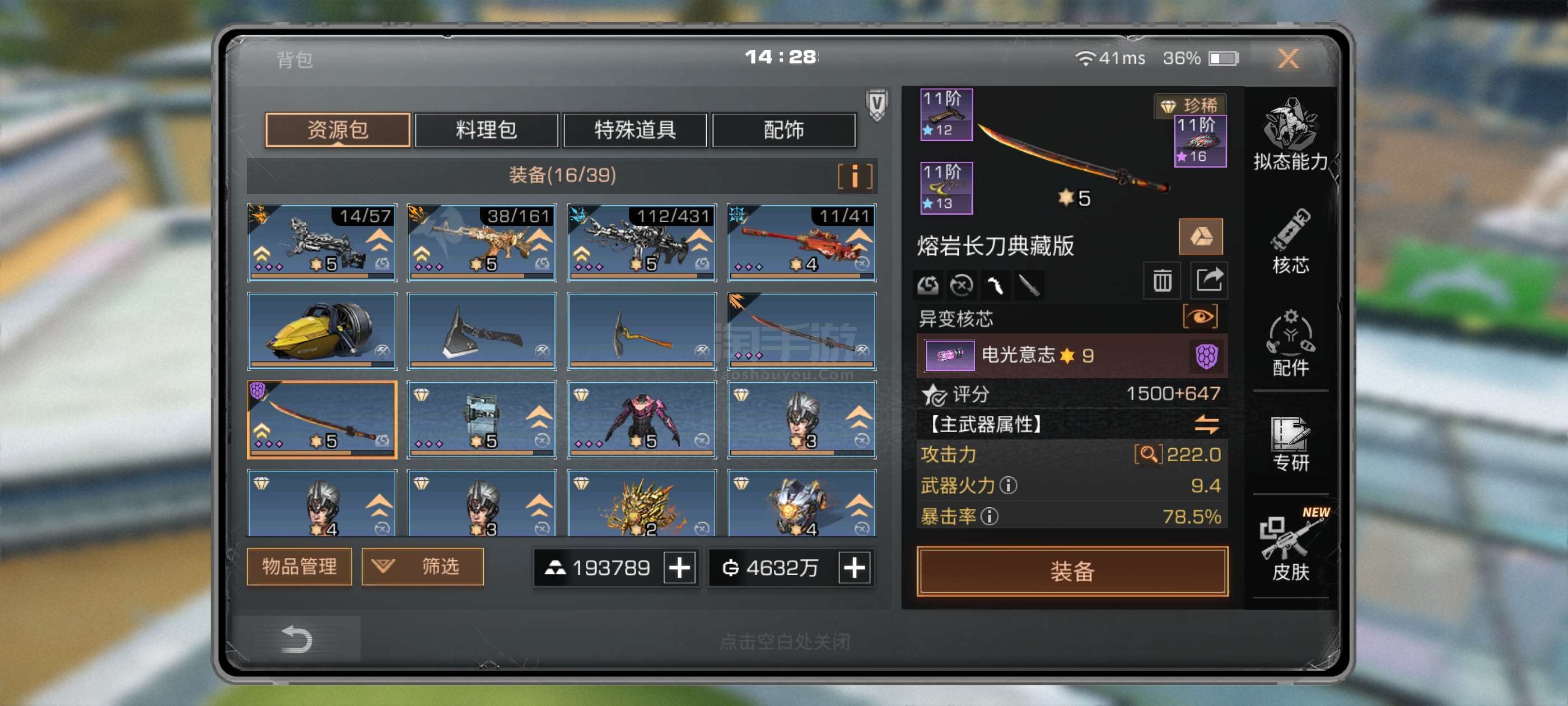Click the purple shield icon beside 电光意志
1568x706 pixels.
1206,356
